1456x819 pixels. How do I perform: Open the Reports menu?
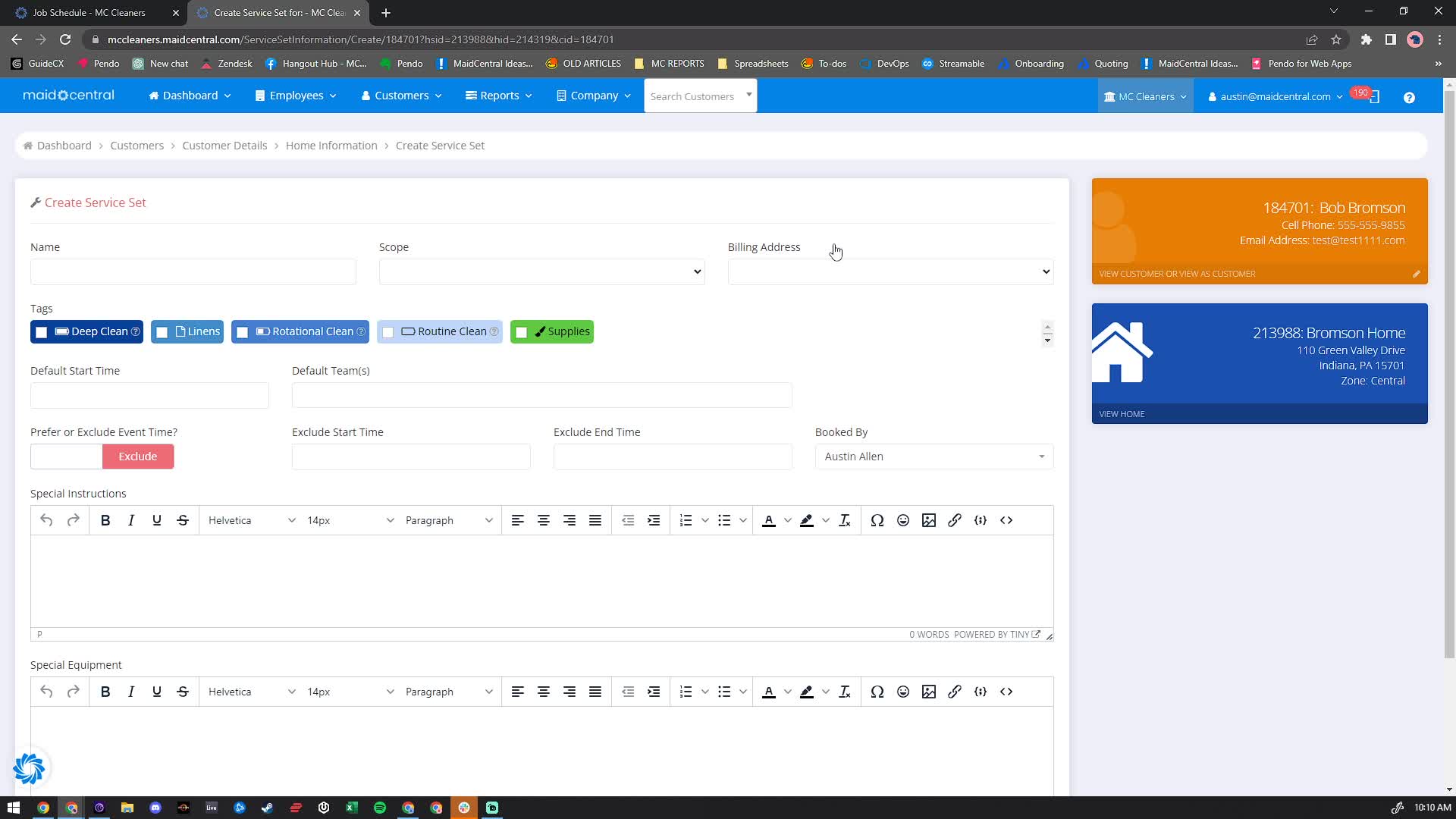pyautogui.click(x=498, y=96)
